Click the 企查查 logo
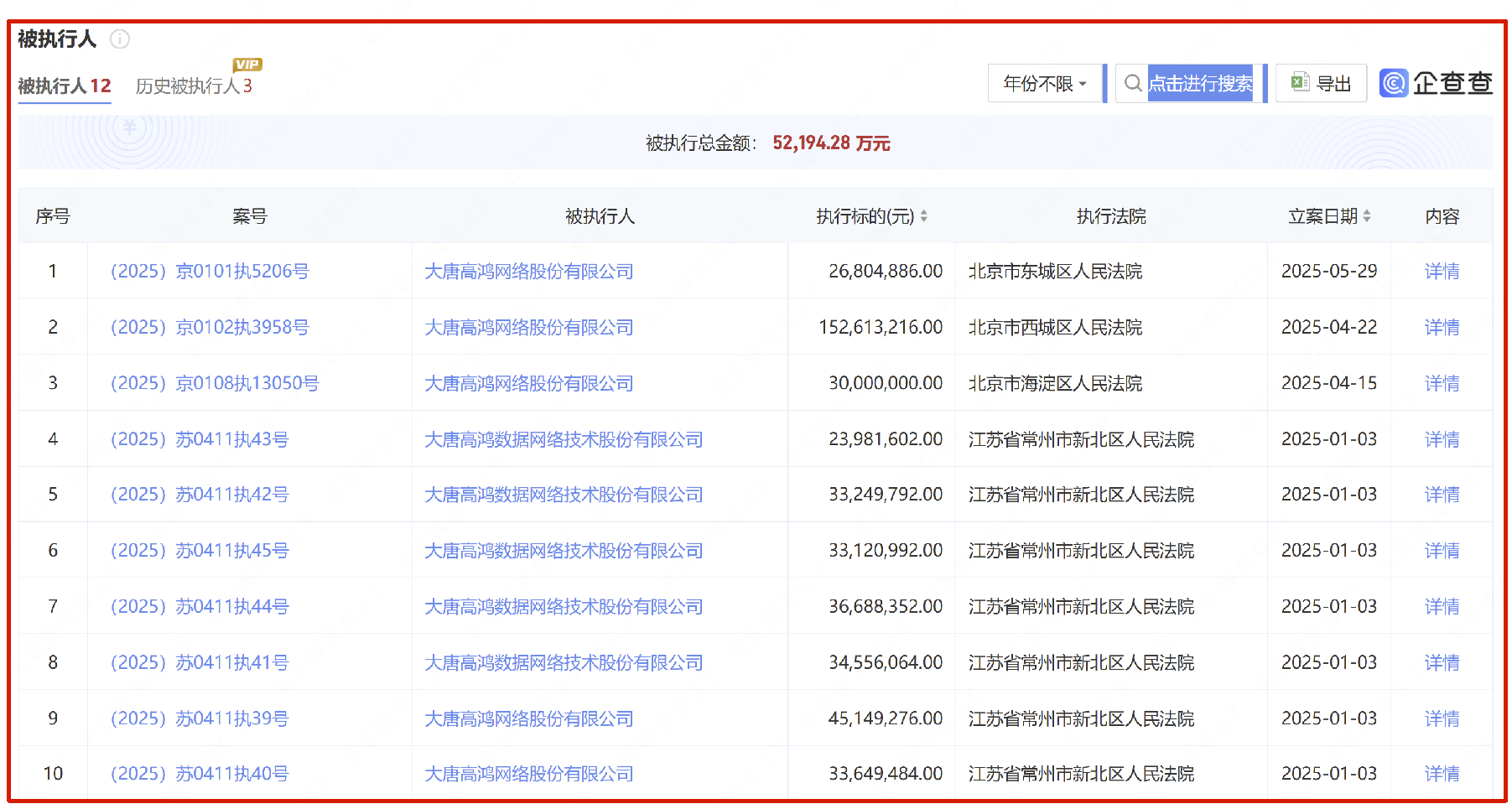The width and height of the screenshot is (1512, 809). (1436, 83)
